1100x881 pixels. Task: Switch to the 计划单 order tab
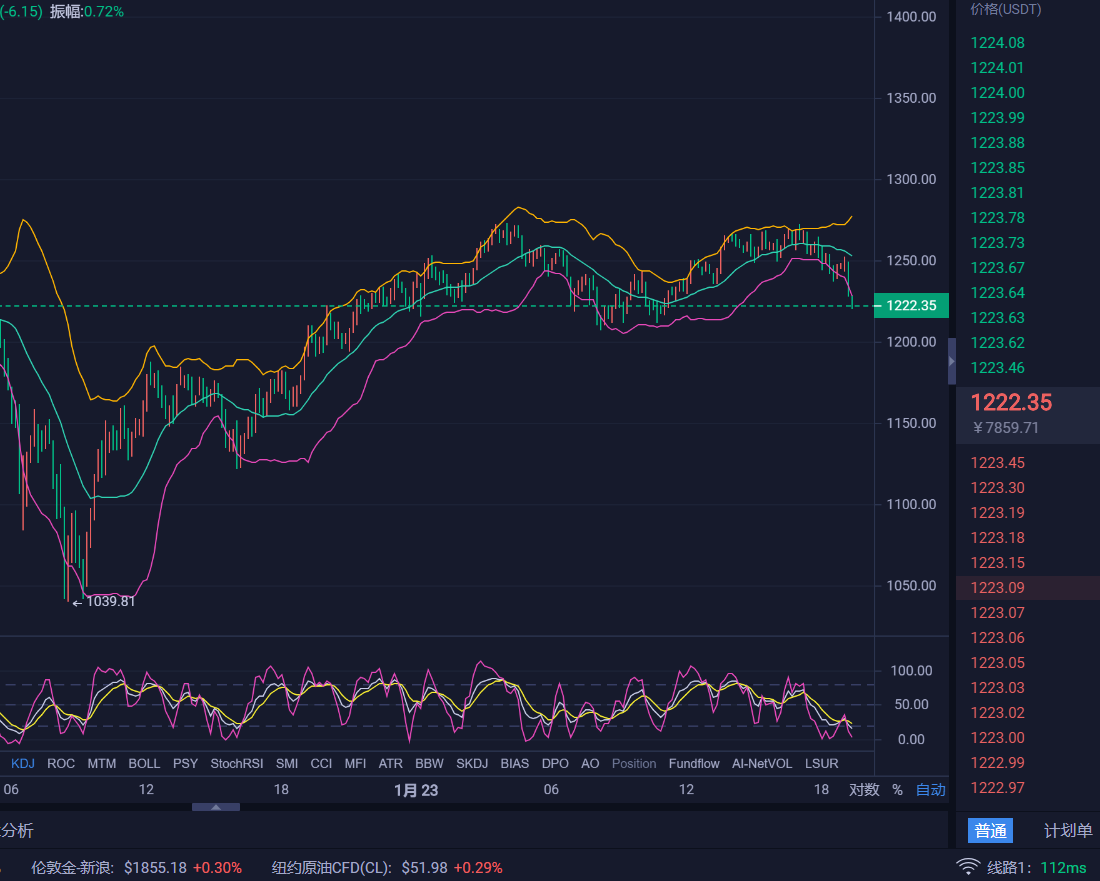(x=1067, y=831)
